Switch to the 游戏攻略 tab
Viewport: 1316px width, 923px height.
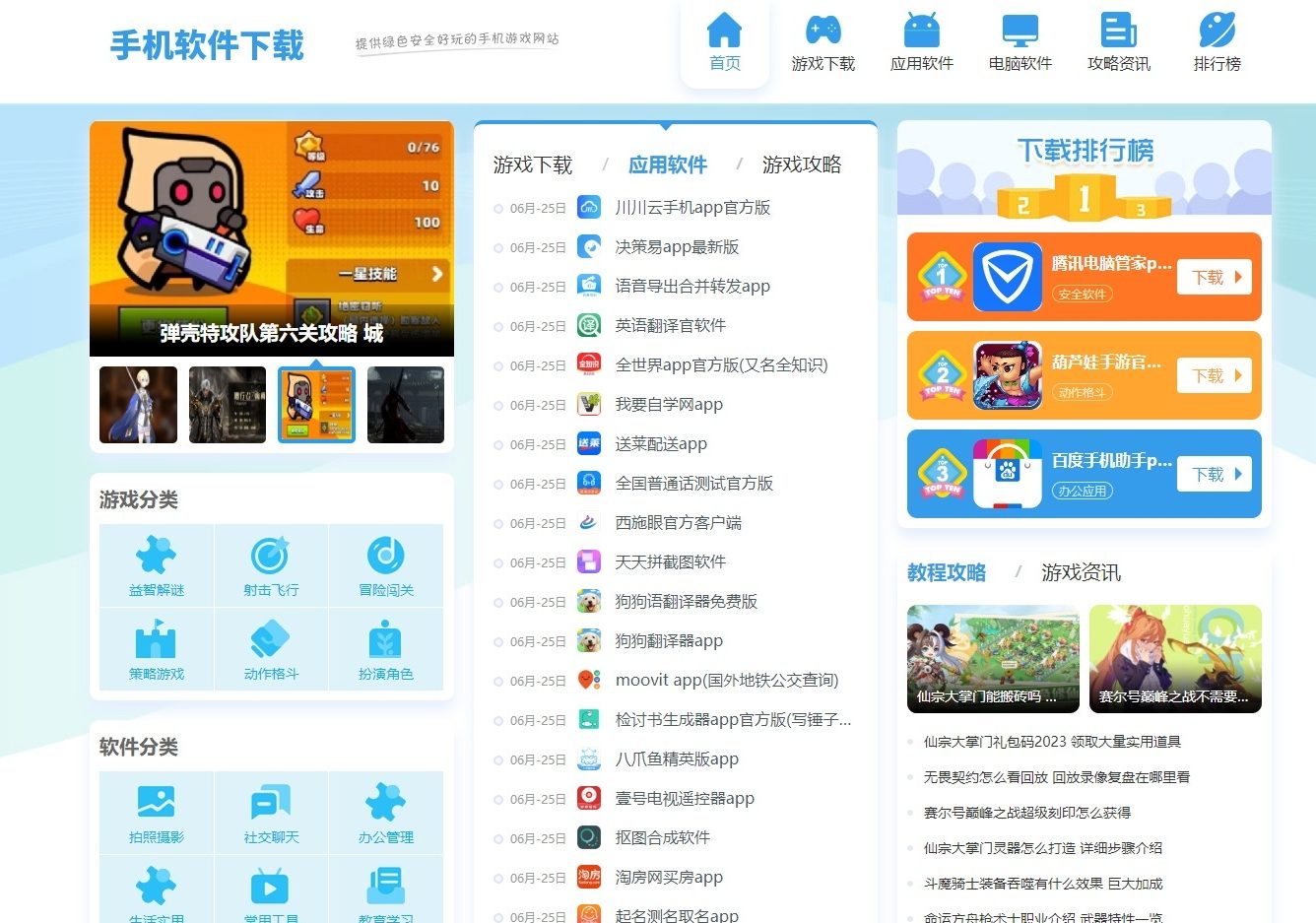coord(801,165)
